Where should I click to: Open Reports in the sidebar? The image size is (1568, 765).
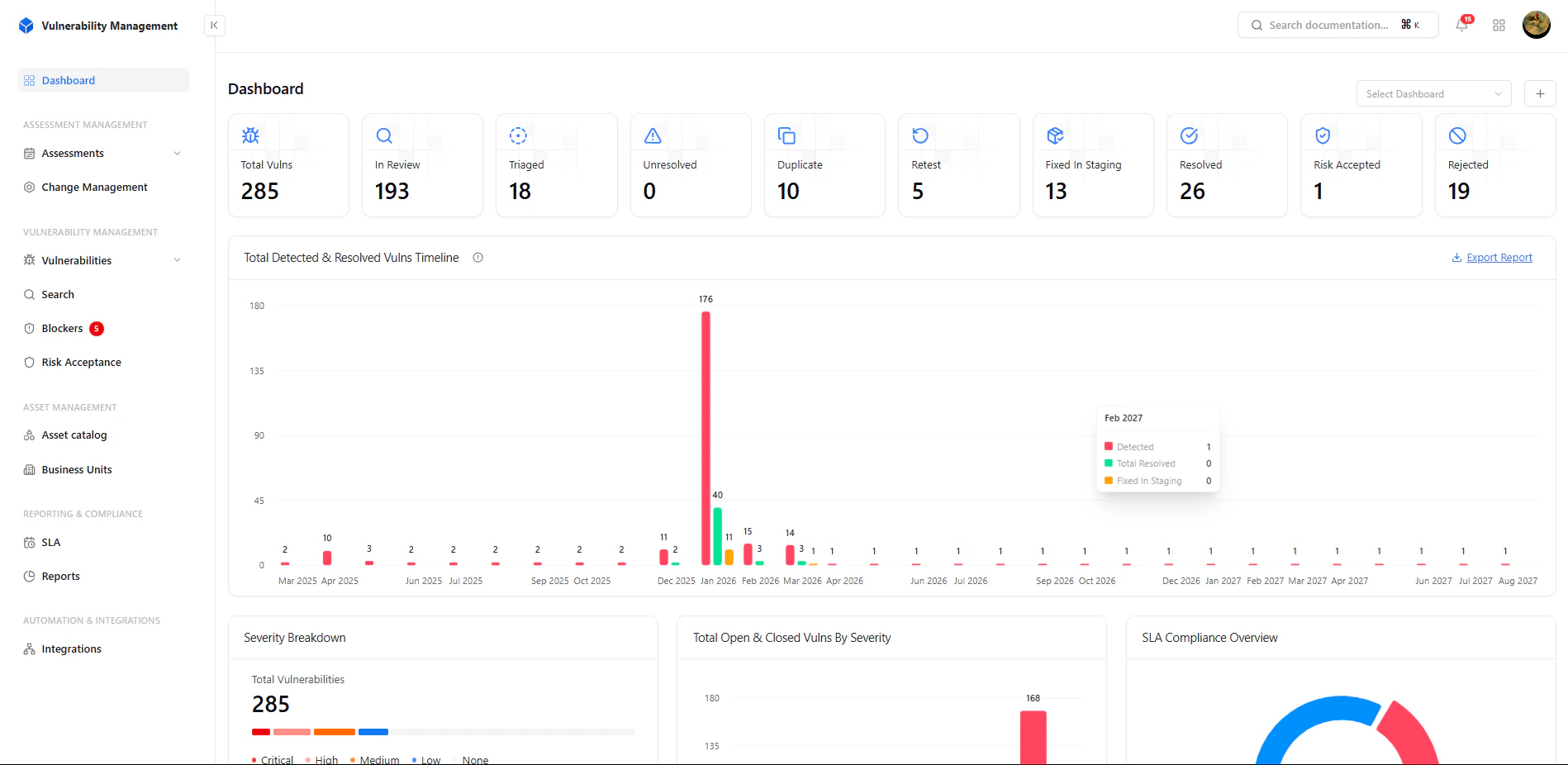pos(60,577)
